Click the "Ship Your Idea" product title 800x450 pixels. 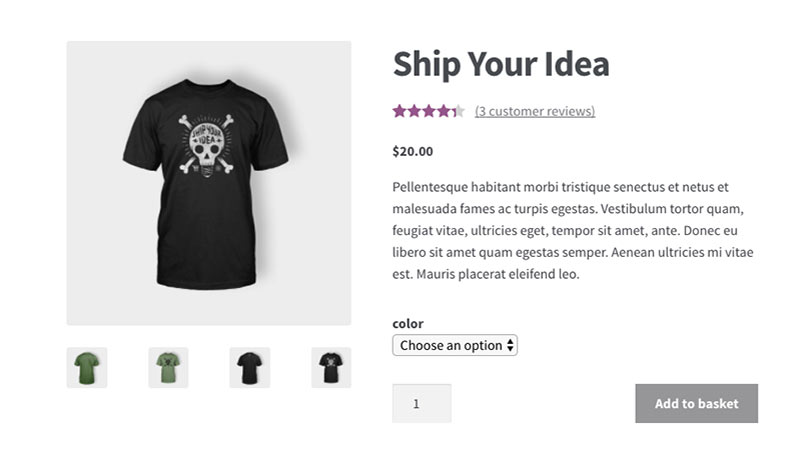click(x=501, y=65)
